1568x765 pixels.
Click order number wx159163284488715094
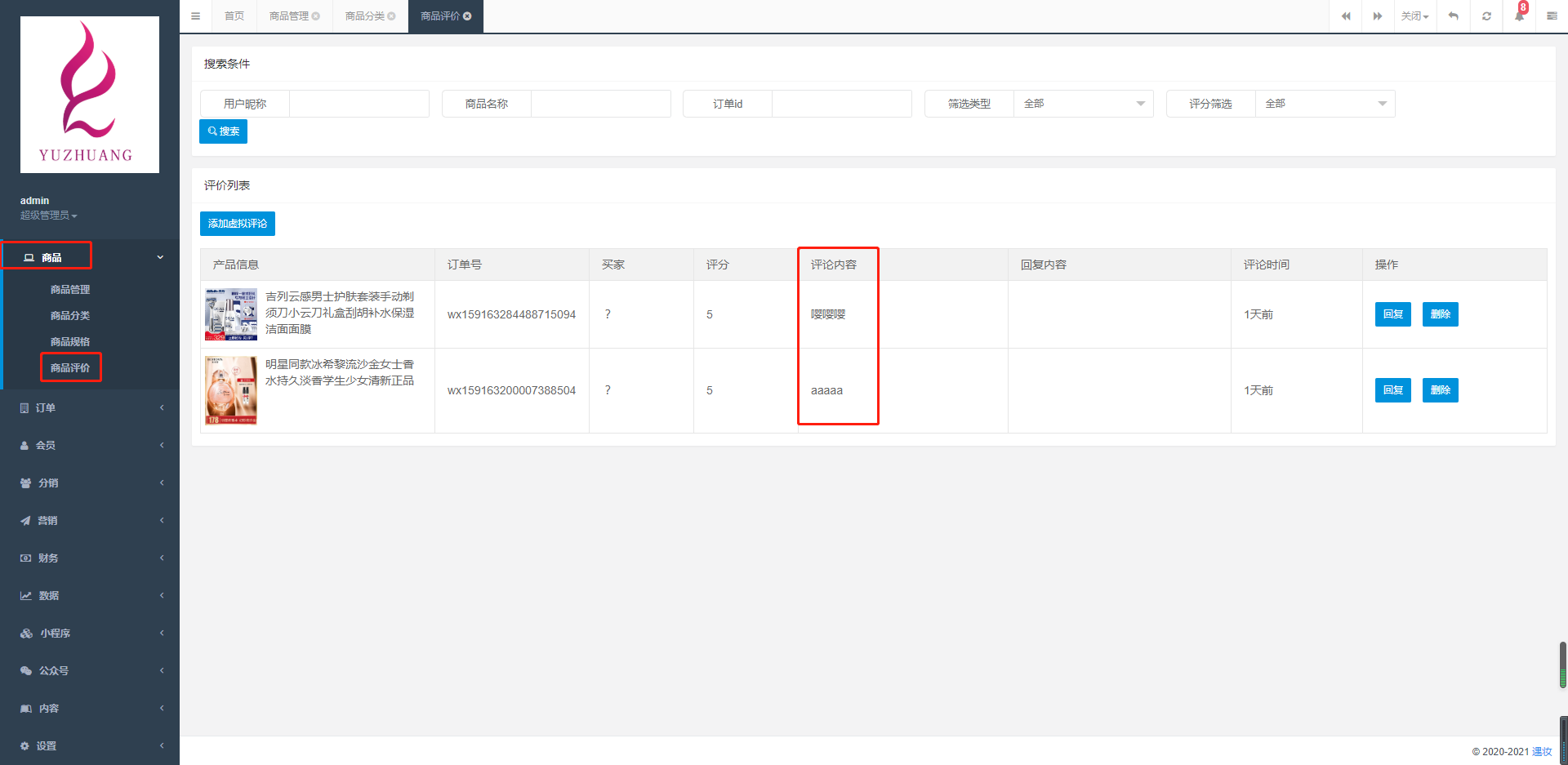pyautogui.click(x=511, y=314)
